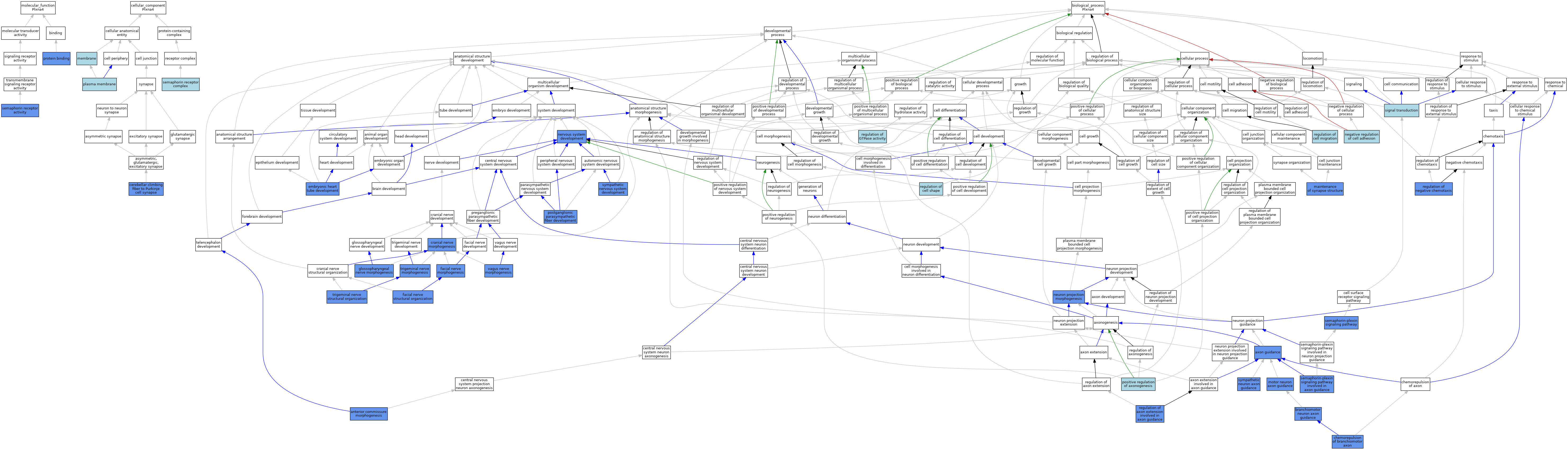
Task: Select the 'head development' node
Action: pyautogui.click(x=411, y=136)
